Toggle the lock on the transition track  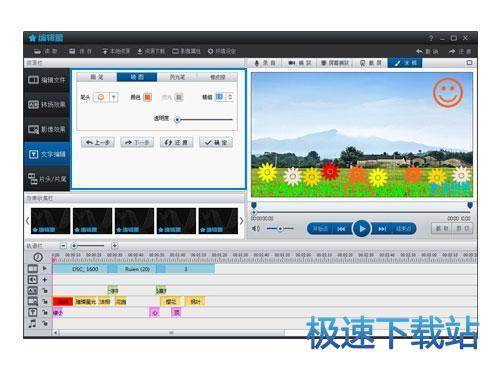click(45, 291)
